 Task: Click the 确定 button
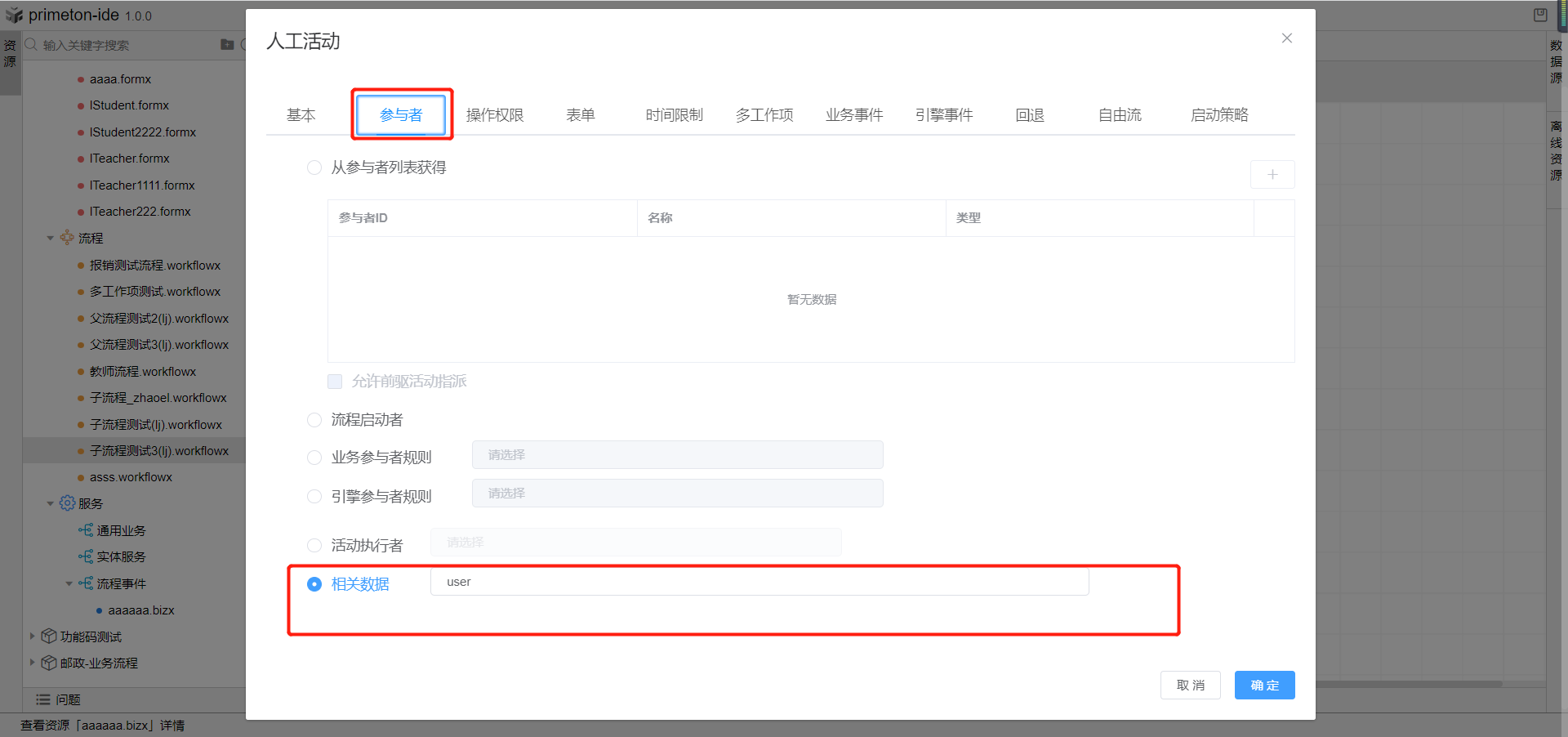tap(1263, 686)
